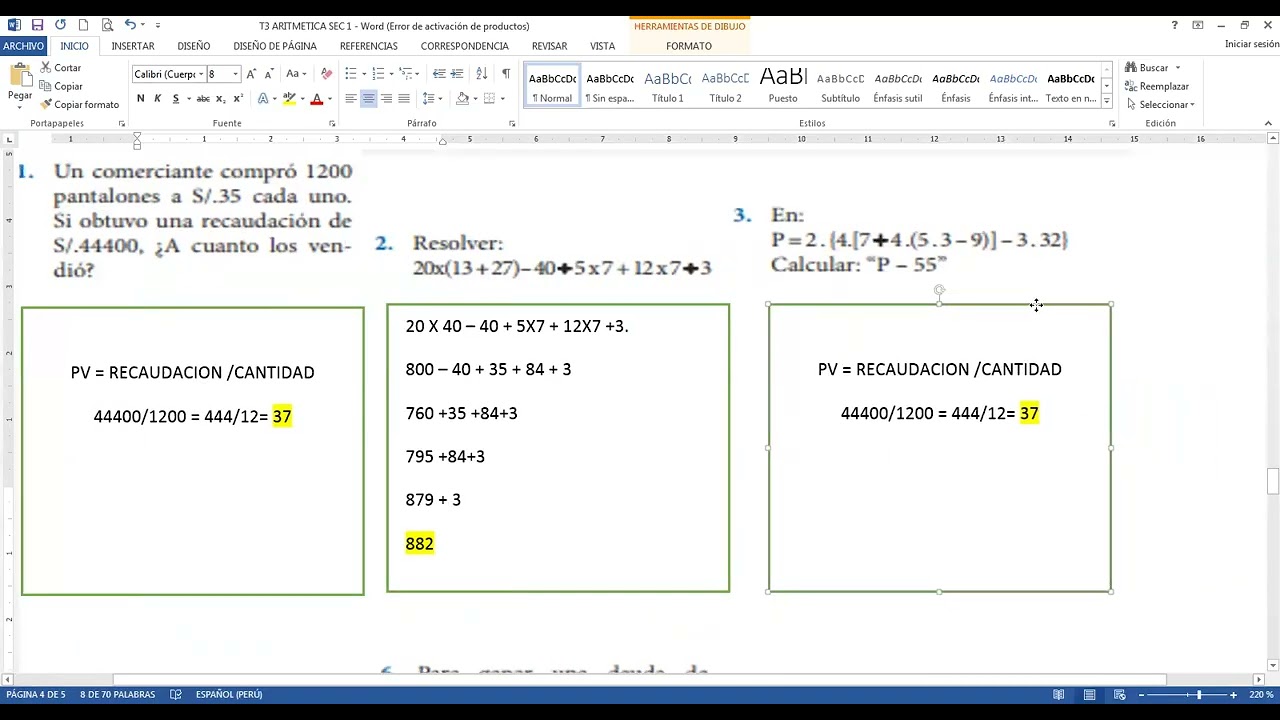Viewport: 1280px width, 720px height.
Task: Save document with the floppy disk icon
Action: [37, 25]
